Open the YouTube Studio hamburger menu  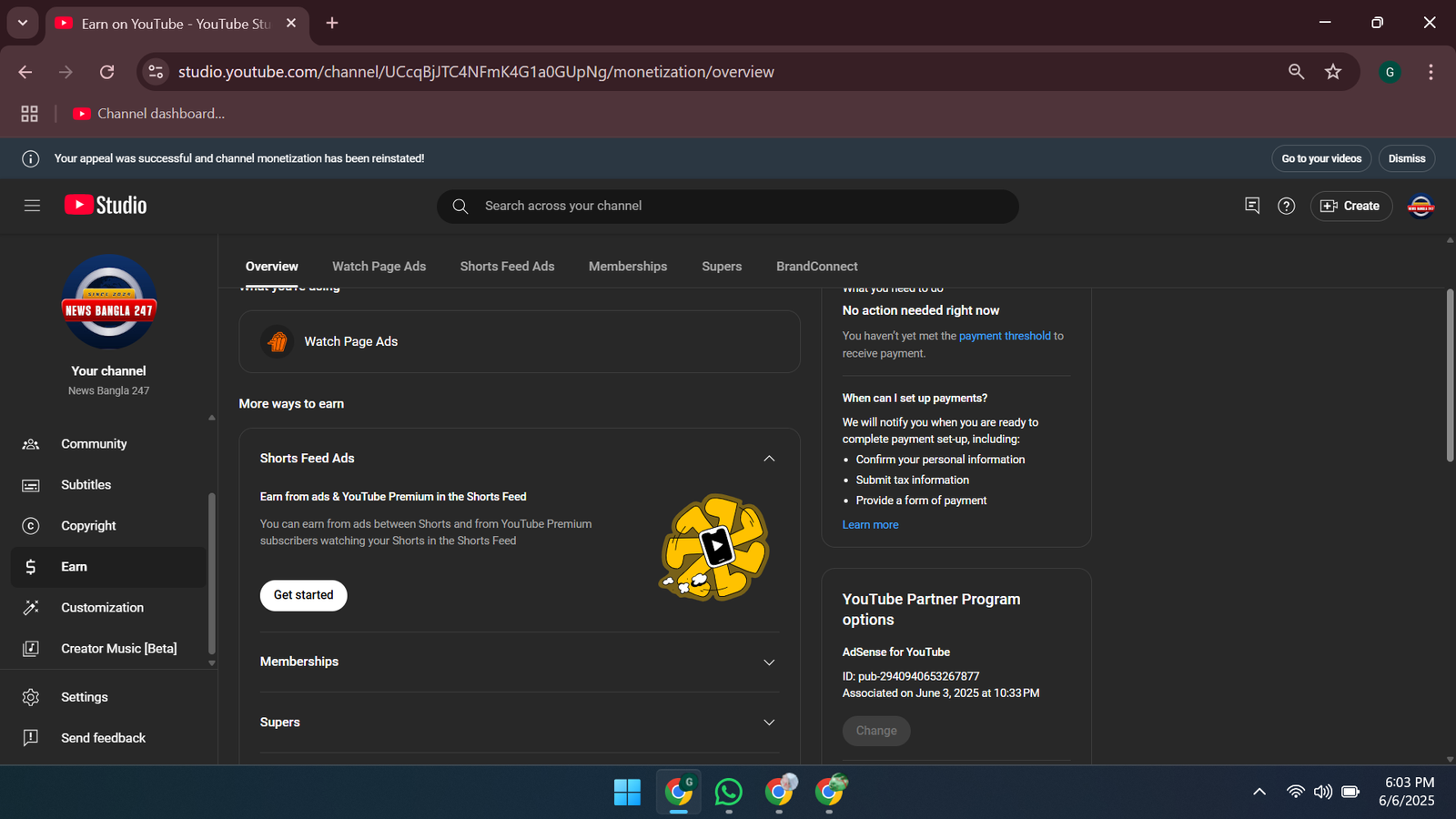click(32, 206)
